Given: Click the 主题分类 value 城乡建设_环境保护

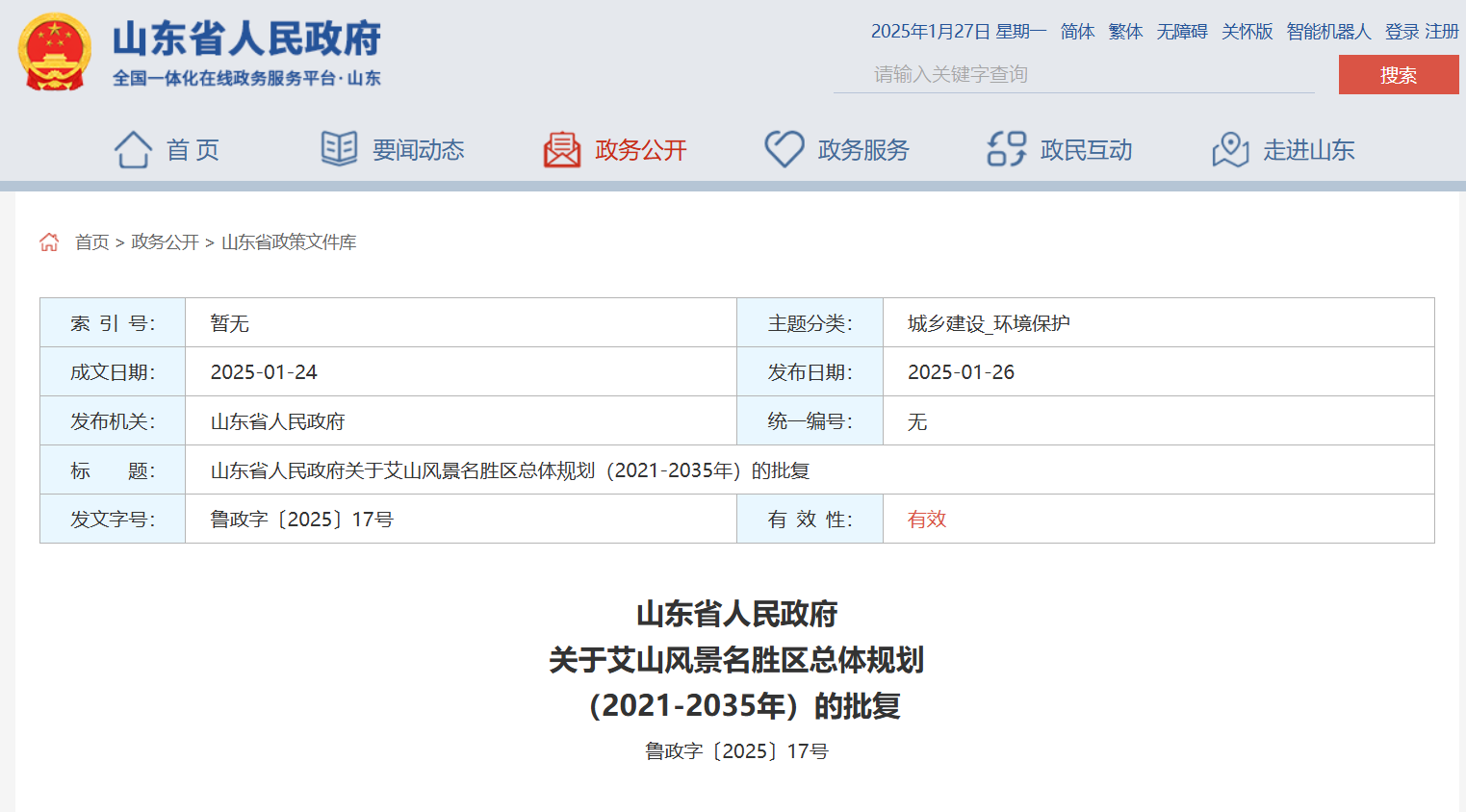Looking at the screenshot, I should click(989, 323).
